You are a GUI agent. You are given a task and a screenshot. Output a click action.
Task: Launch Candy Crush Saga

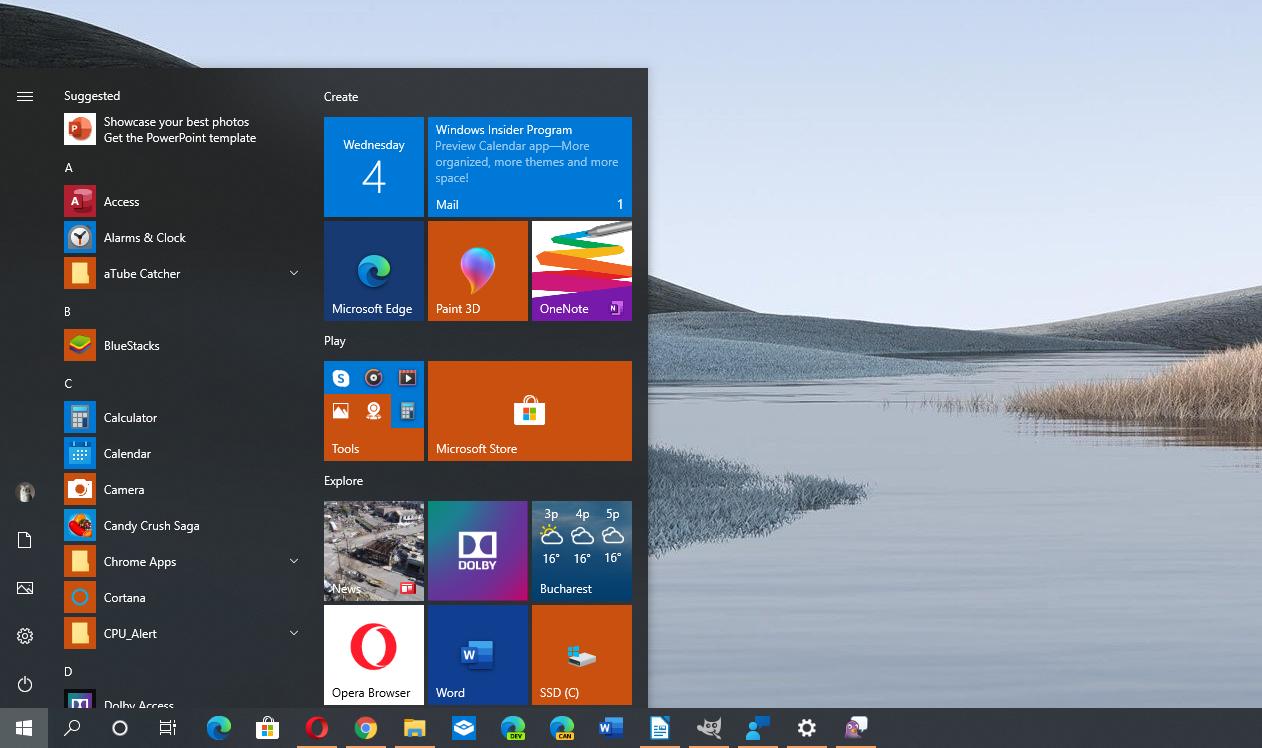[180, 526]
